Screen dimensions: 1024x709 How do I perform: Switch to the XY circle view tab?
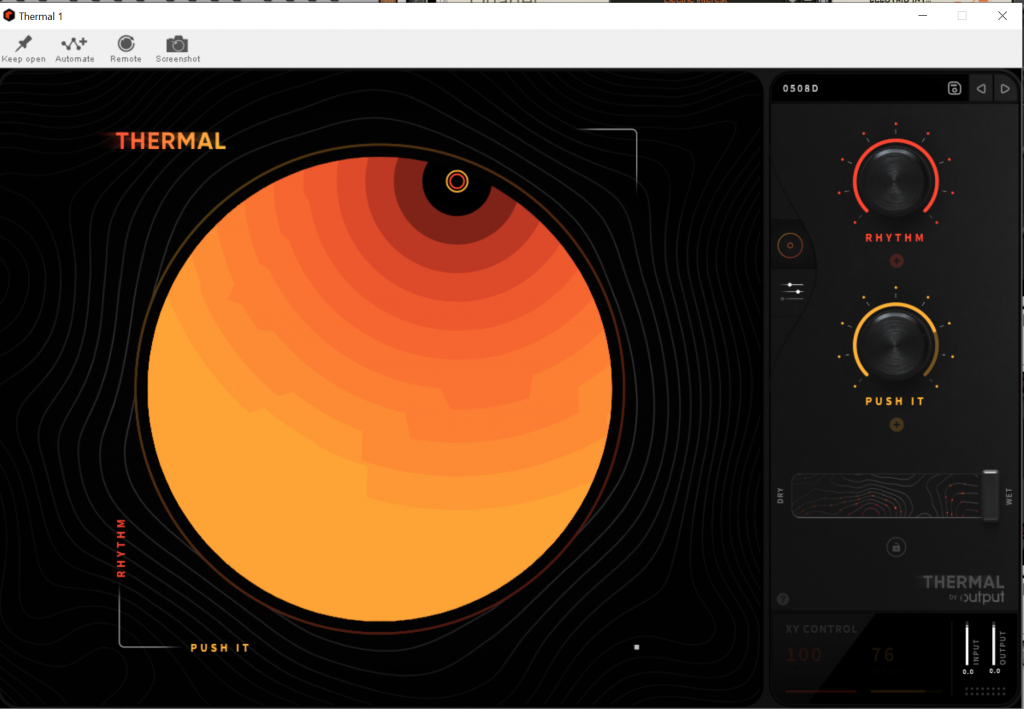[x=790, y=244]
